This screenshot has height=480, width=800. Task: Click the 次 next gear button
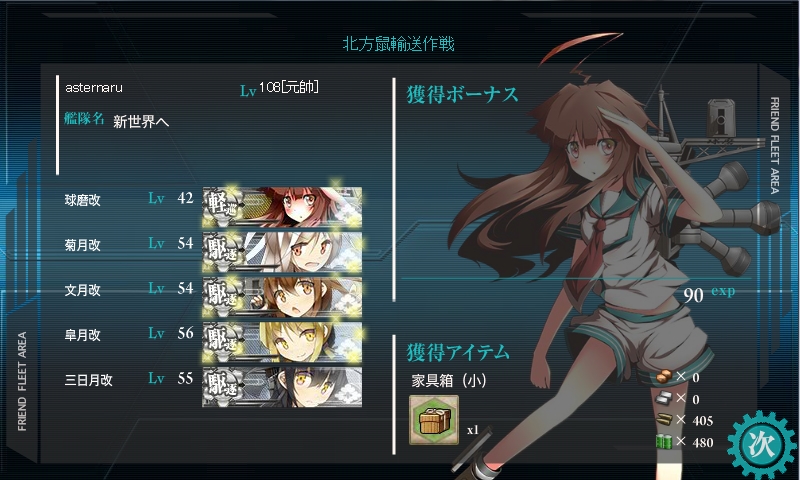pyautogui.click(x=762, y=444)
